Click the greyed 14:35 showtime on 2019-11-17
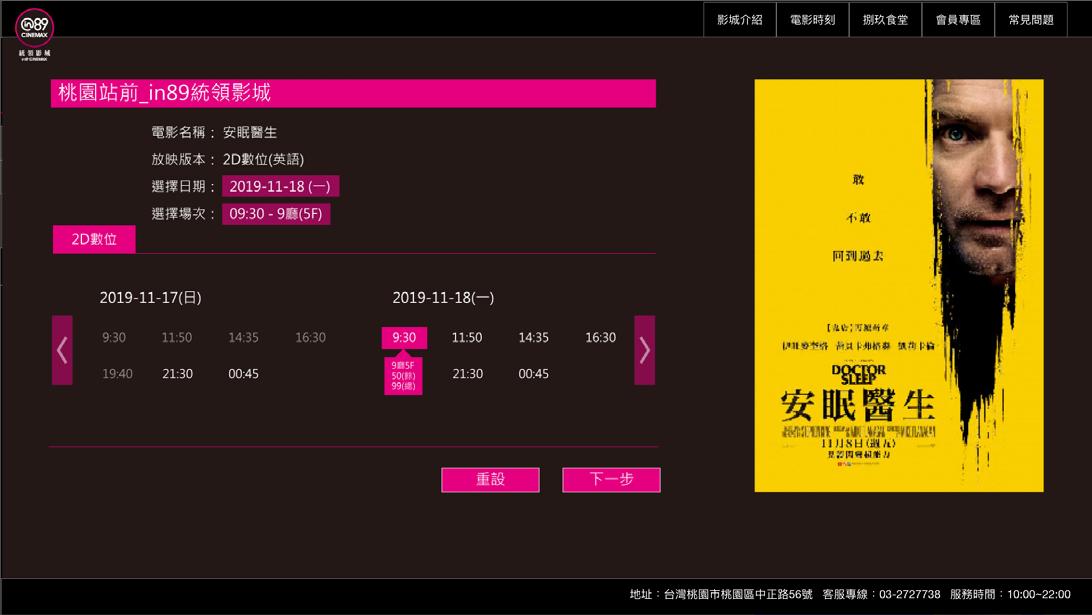 pos(244,338)
